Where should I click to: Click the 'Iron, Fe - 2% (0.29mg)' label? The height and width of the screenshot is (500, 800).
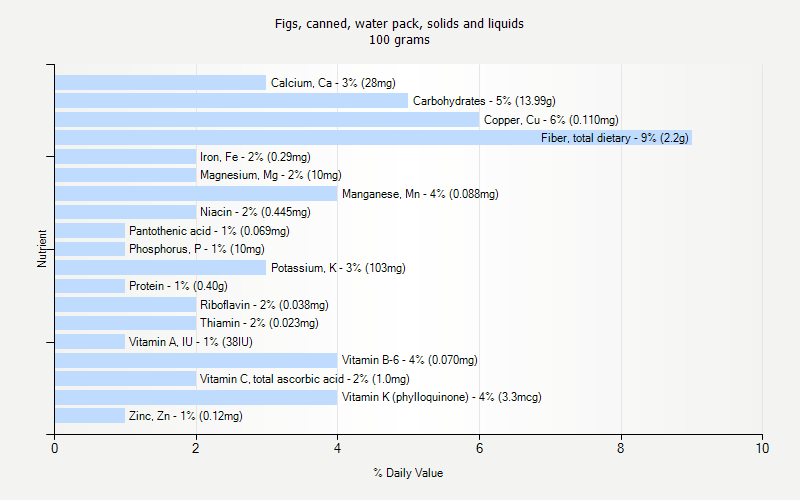[x=255, y=157]
